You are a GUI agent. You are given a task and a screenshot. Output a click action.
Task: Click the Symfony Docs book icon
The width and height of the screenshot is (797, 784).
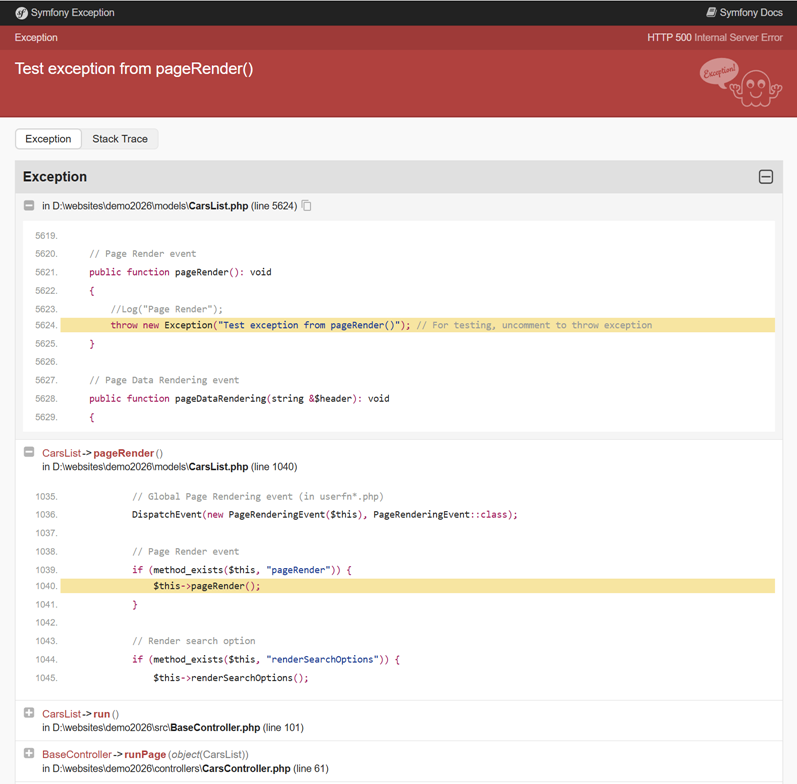coord(712,12)
